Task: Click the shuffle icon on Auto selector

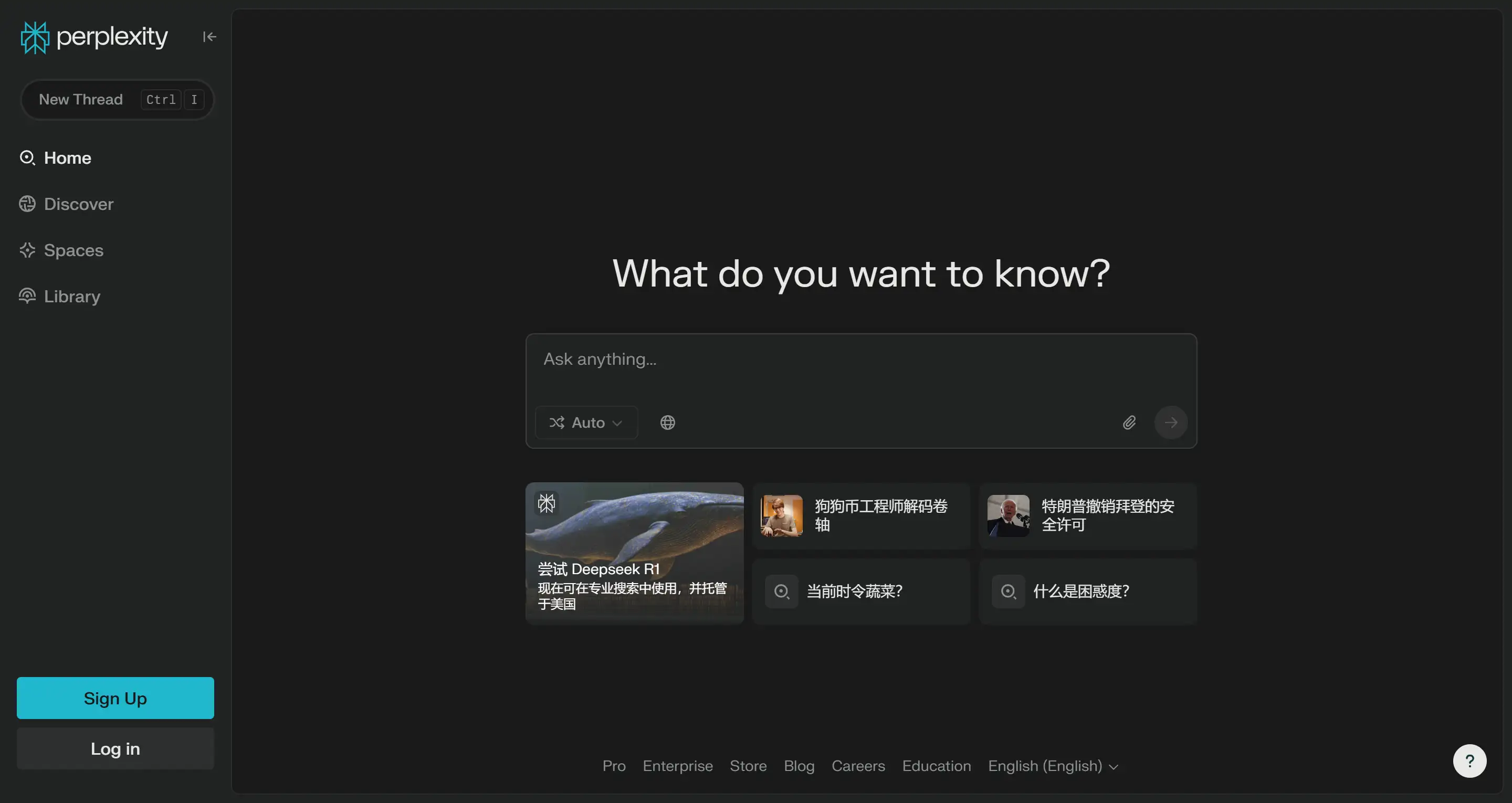Action: pos(557,422)
